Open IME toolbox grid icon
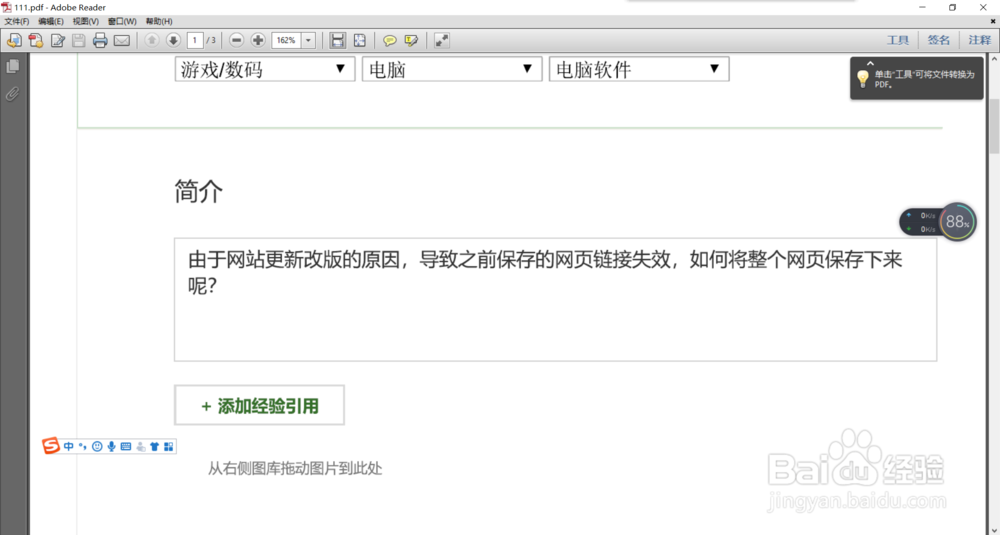Viewport: 1000px width, 535px height. pyautogui.click(x=168, y=446)
